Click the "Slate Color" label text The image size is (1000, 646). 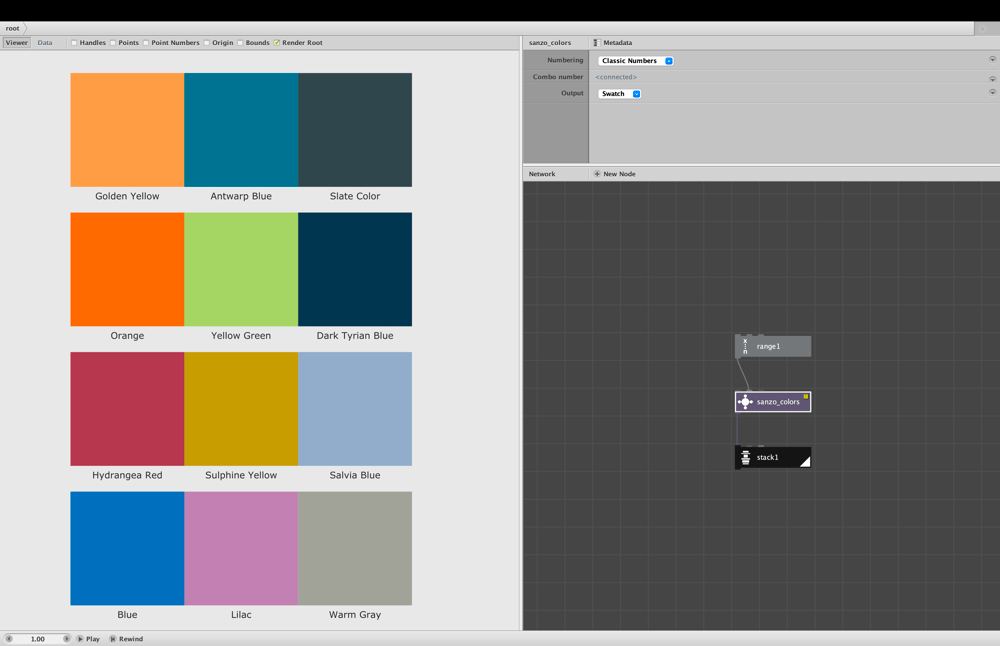point(355,196)
